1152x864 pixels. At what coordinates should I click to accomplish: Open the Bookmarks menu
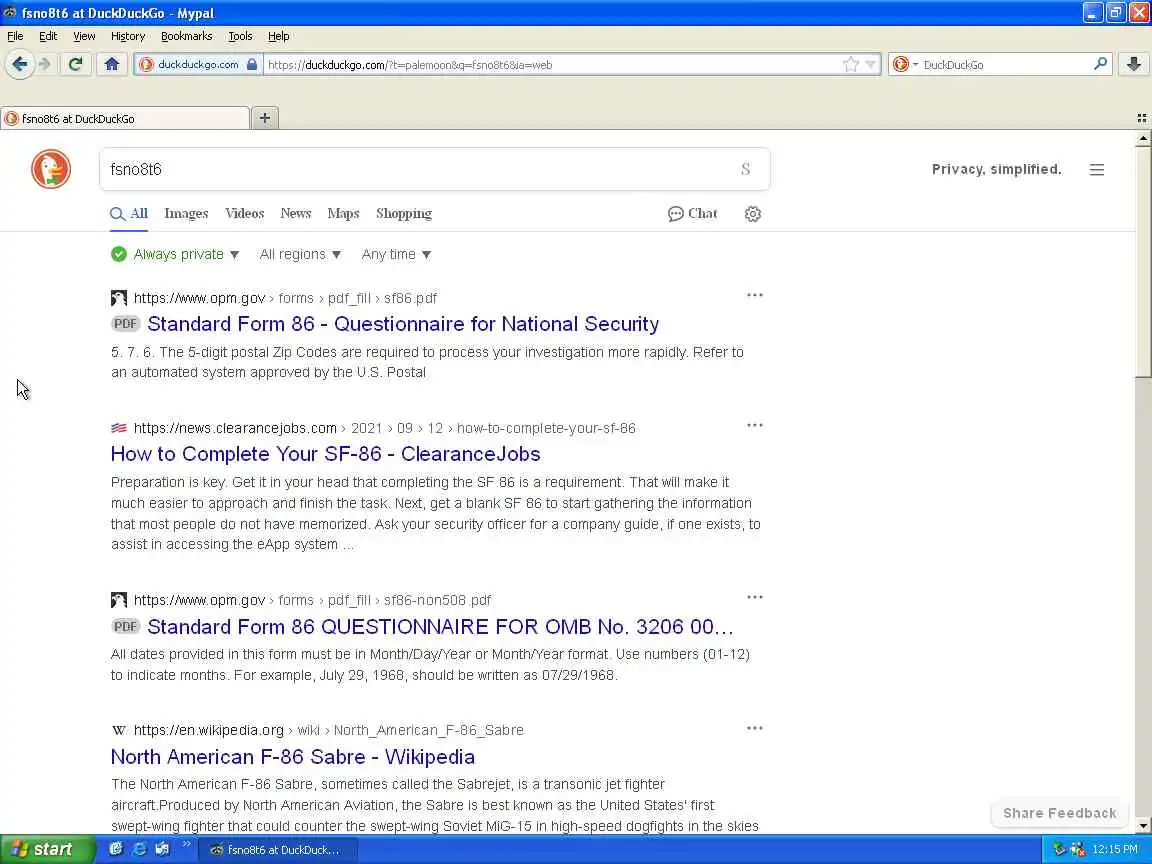187,36
